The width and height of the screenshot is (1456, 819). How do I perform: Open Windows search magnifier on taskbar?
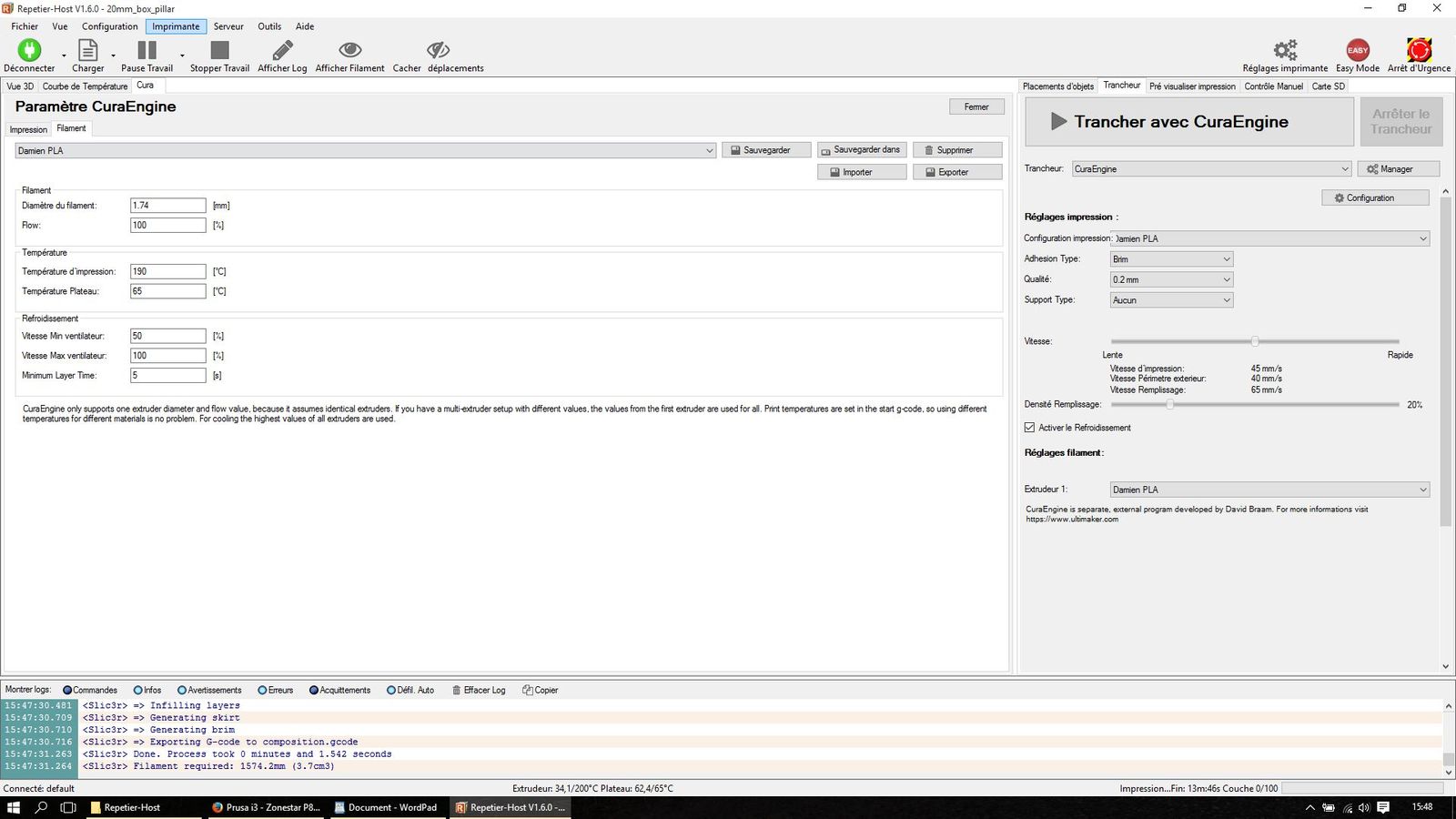41,807
